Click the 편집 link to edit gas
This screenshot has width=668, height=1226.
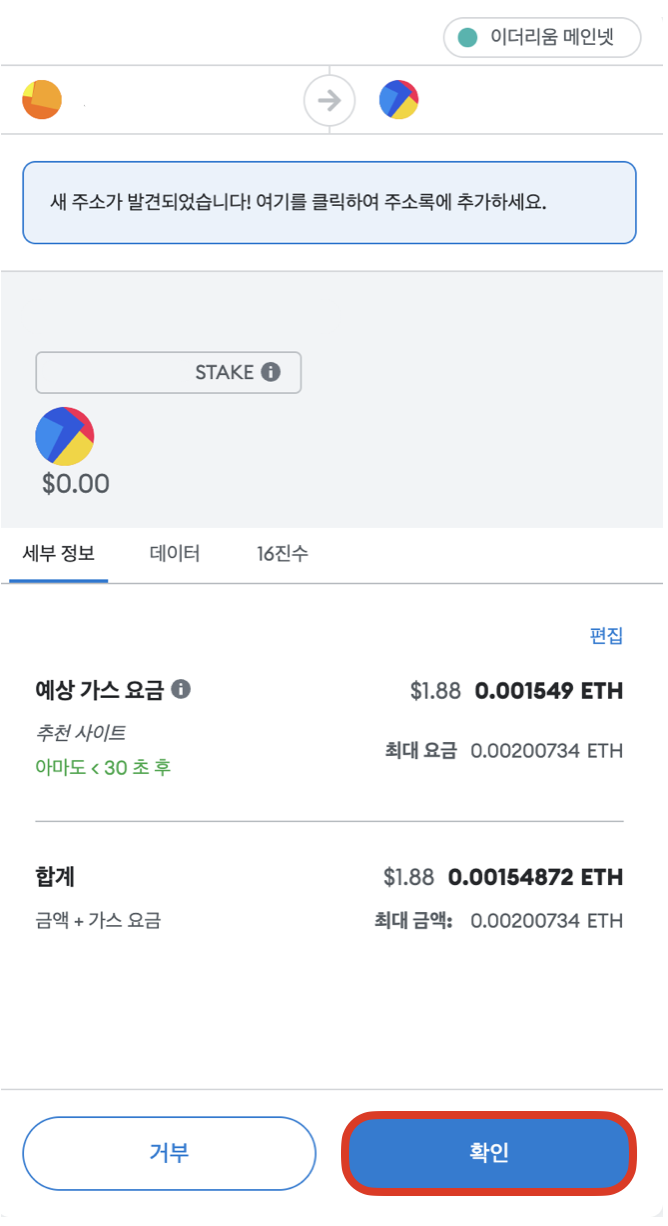point(606,636)
